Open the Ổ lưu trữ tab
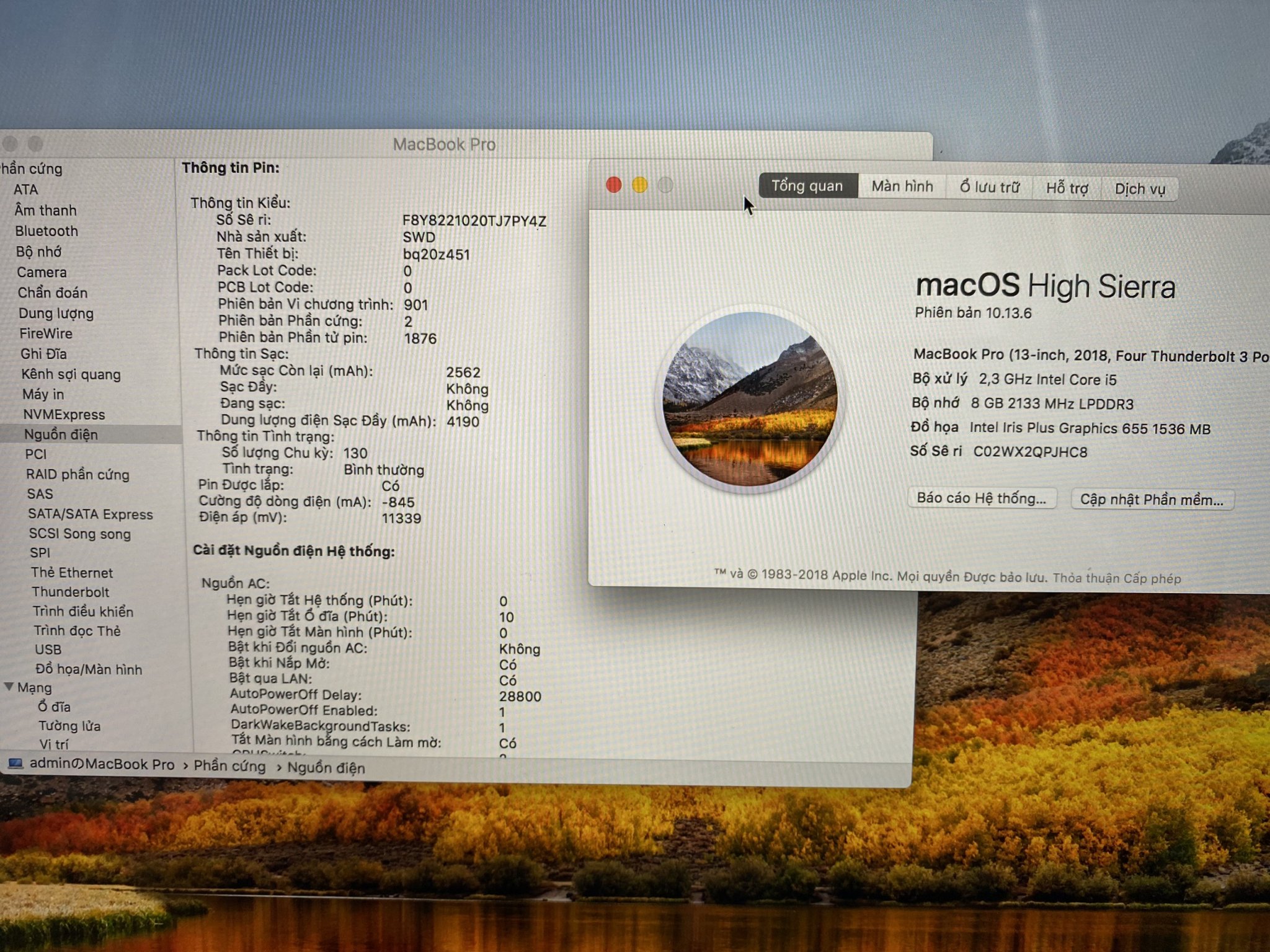The image size is (1270, 952). click(990, 187)
